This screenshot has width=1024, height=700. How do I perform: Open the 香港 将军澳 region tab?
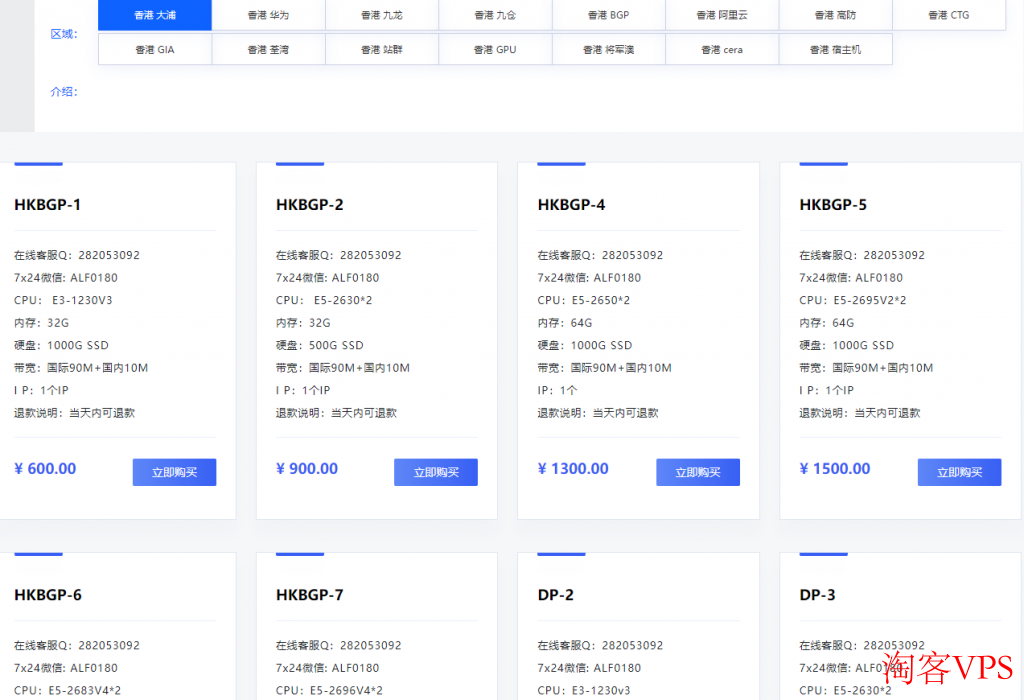609,50
